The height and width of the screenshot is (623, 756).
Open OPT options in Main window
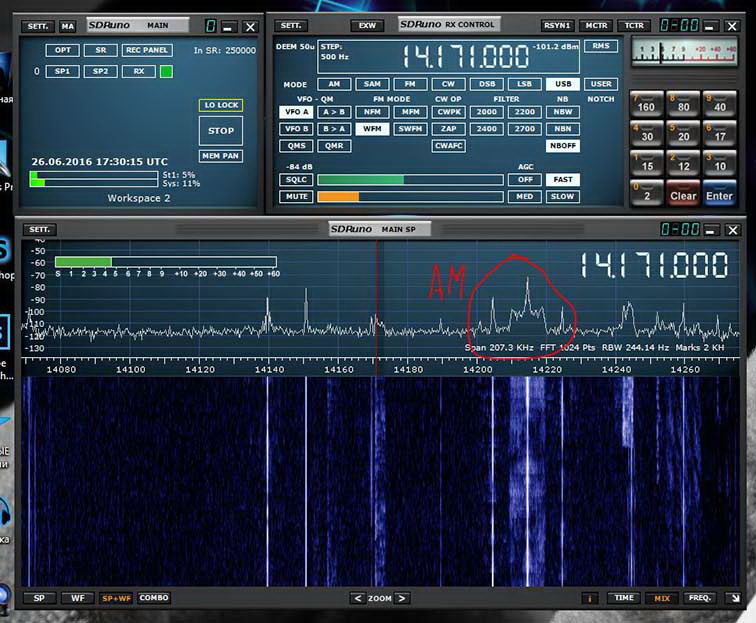pos(63,50)
